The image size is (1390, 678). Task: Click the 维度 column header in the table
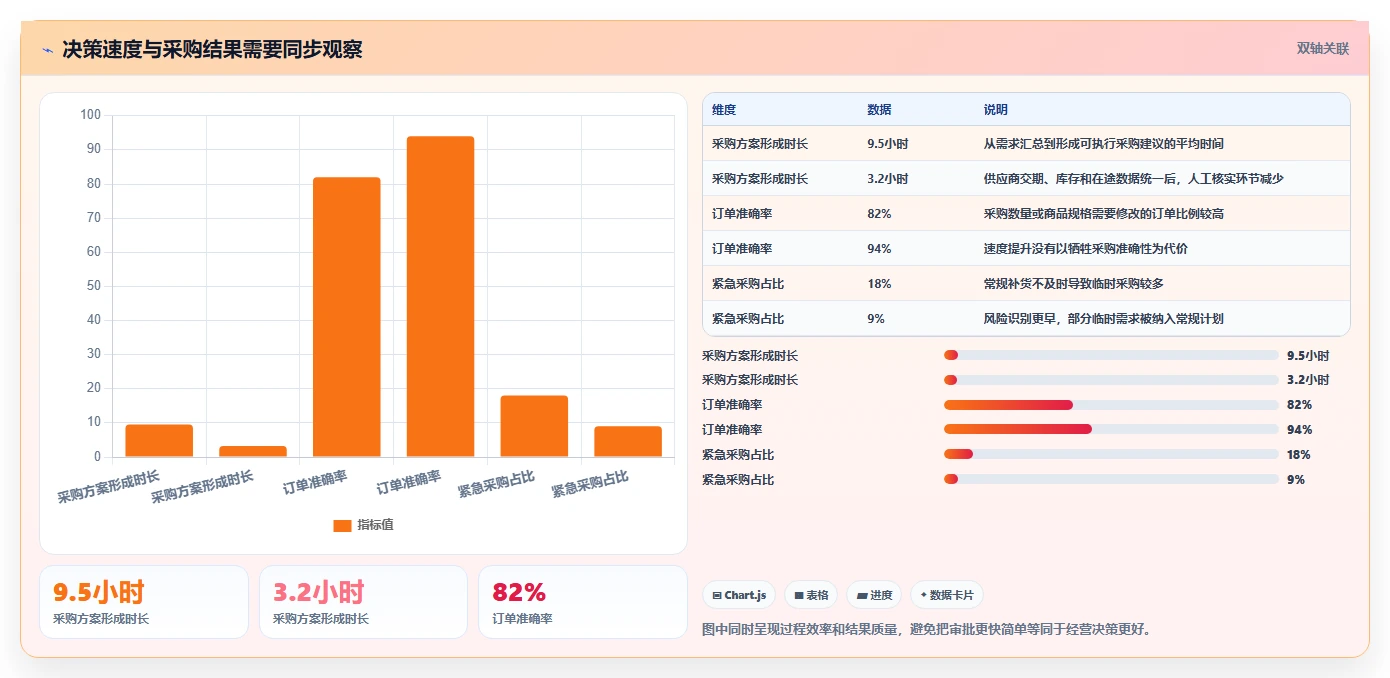click(x=724, y=110)
